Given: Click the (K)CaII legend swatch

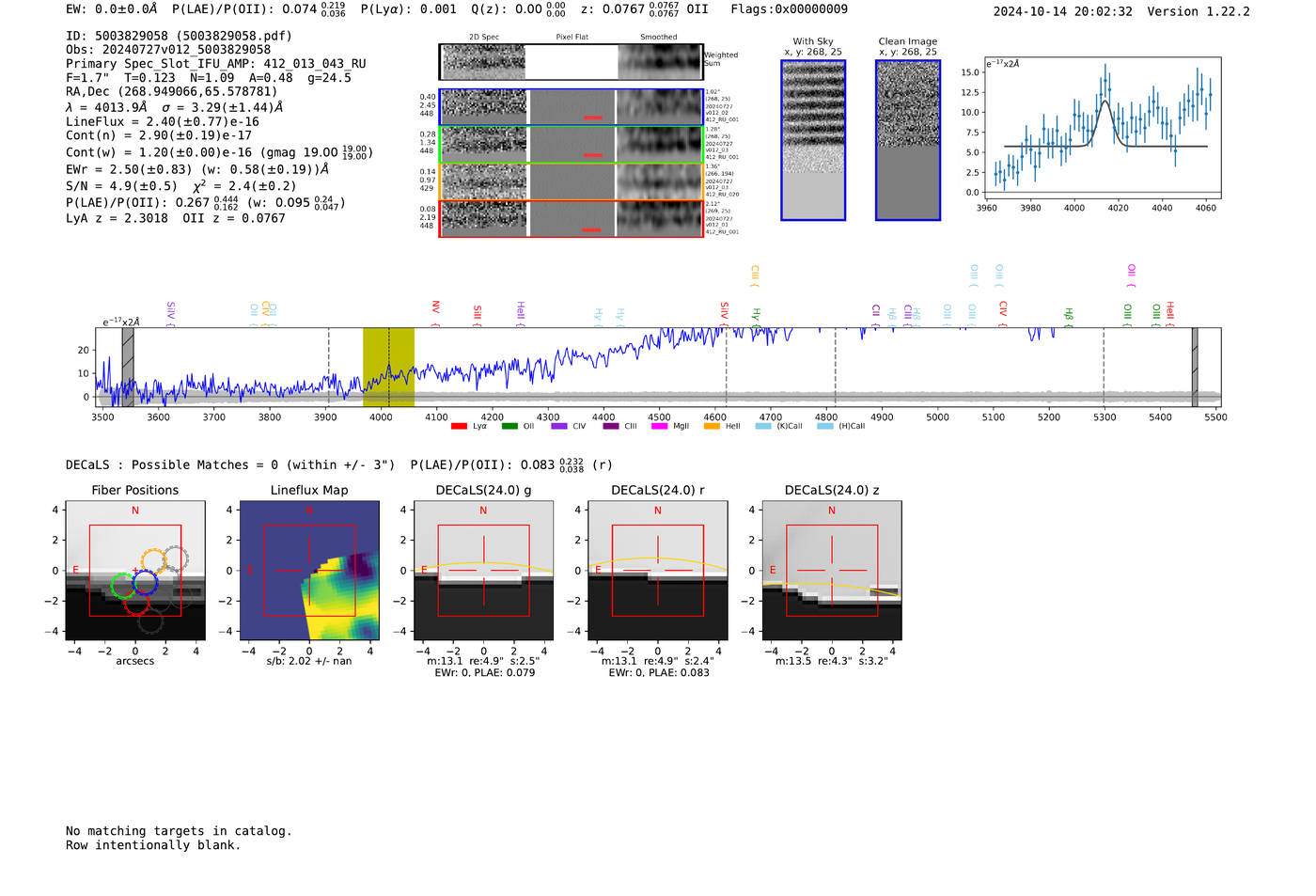Looking at the screenshot, I should 763,426.
